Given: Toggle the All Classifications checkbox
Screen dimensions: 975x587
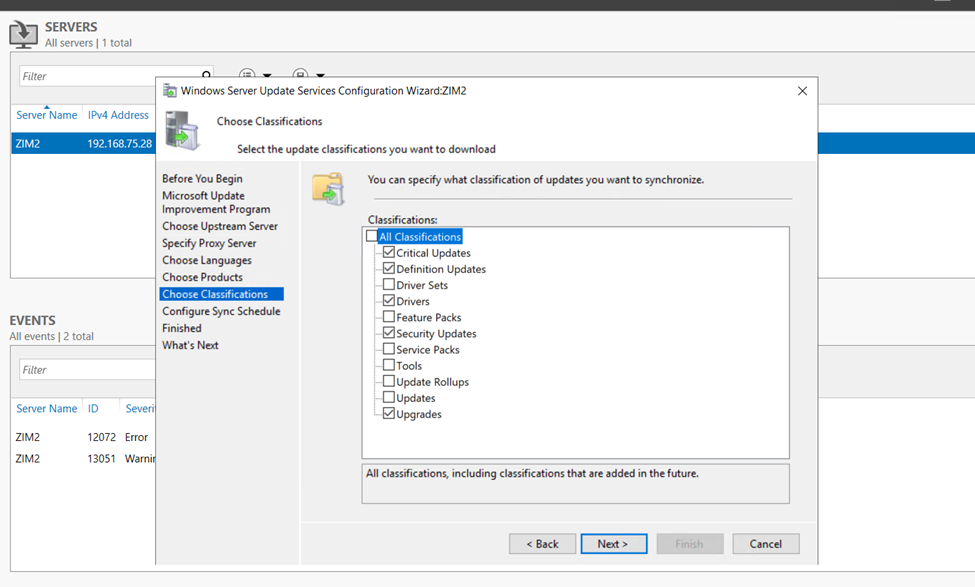Looking at the screenshot, I should coord(373,237).
